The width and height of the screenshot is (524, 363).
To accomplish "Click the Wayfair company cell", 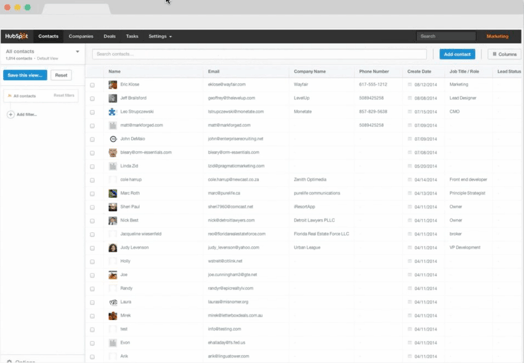I will (x=301, y=84).
